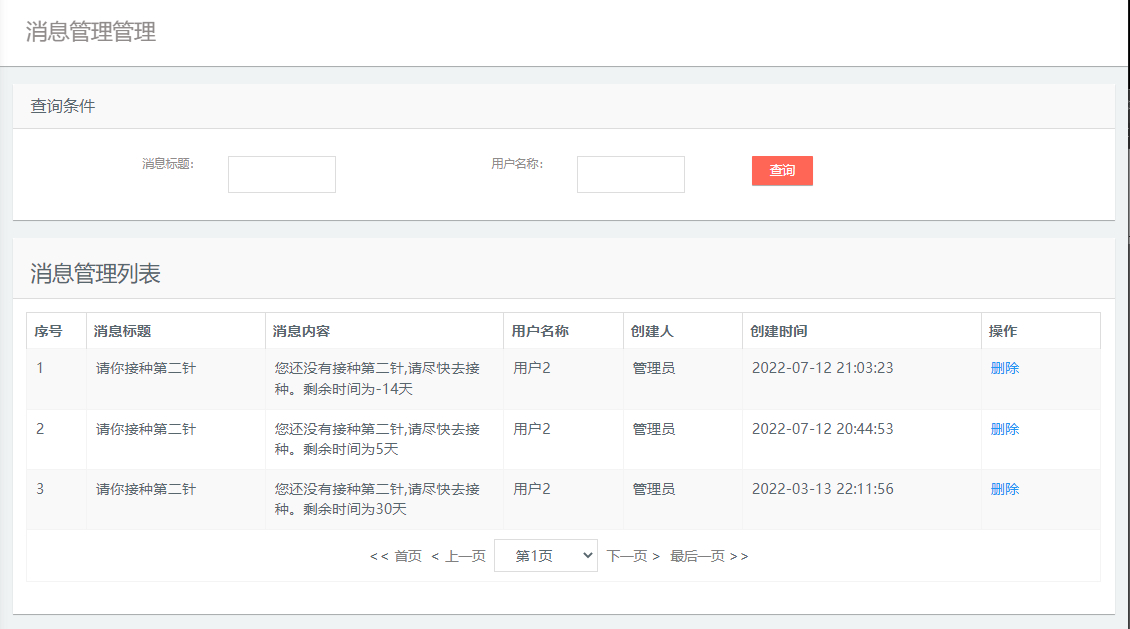Viewport: 1130px width, 629px height.
Task: Click the 用户名称 input field
Action: click(630, 173)
